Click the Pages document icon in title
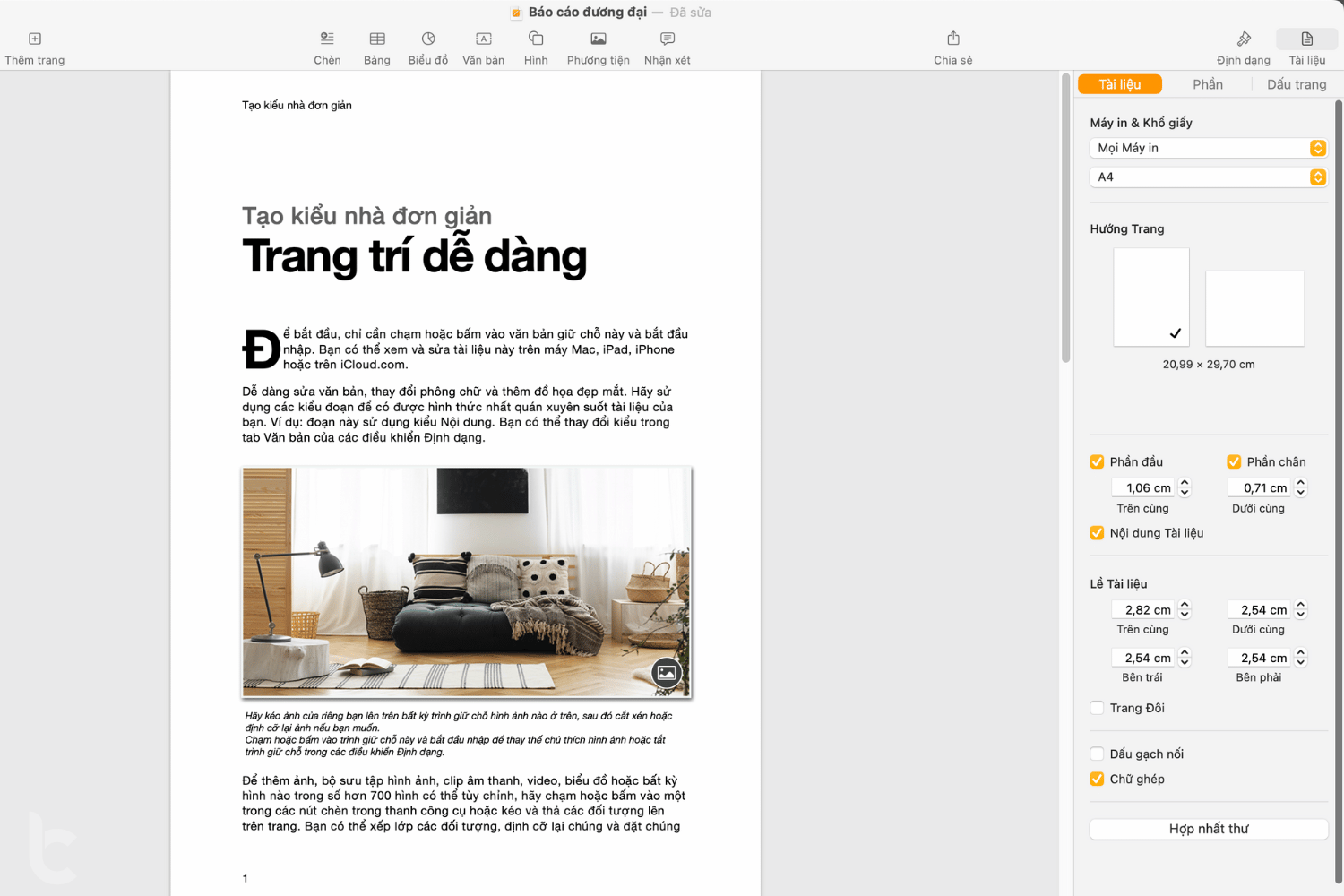The height and width of the screenshot is (896, 1344). point(516,13)
